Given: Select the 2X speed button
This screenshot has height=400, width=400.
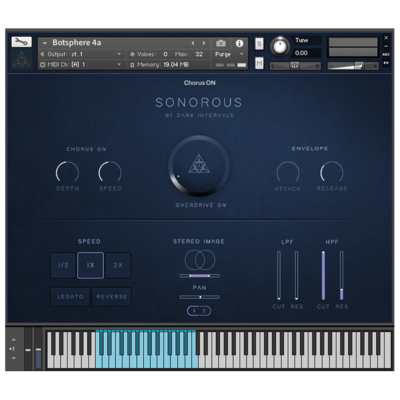Looking at the screenshot, I should point(118,265).
